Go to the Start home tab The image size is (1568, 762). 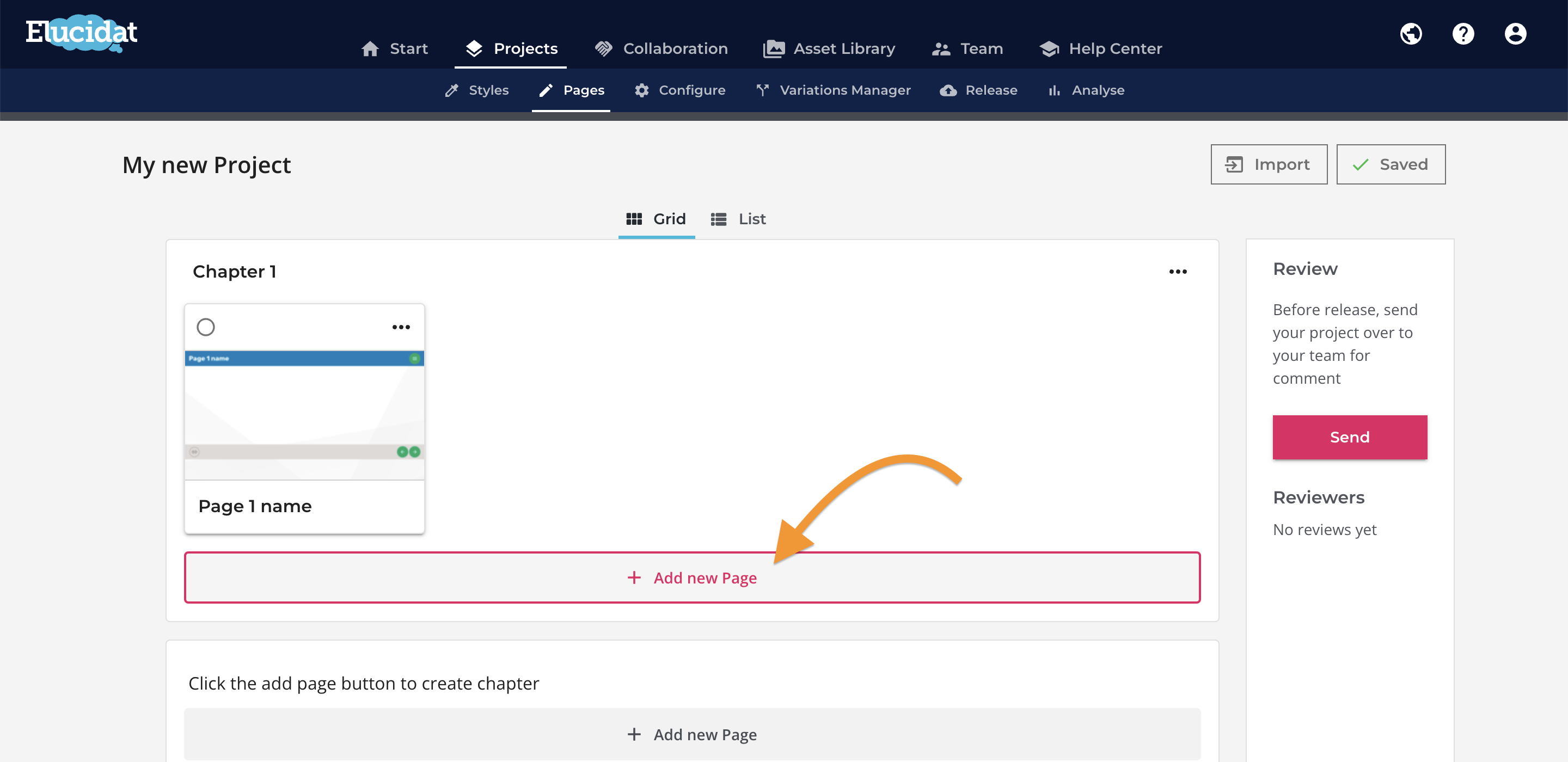(394, 48)
